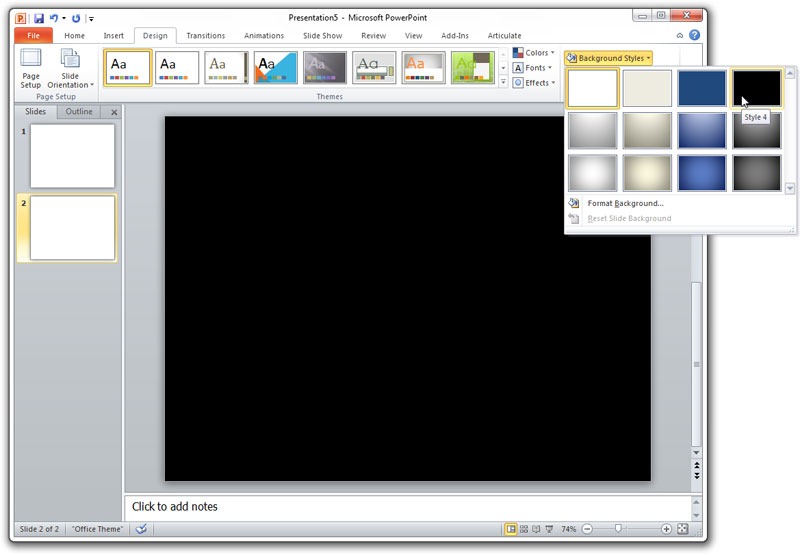The height and width of the screenshot is (555, 800).
Task: Choose the blue radial Style 11 background
Action: (702, 173)
